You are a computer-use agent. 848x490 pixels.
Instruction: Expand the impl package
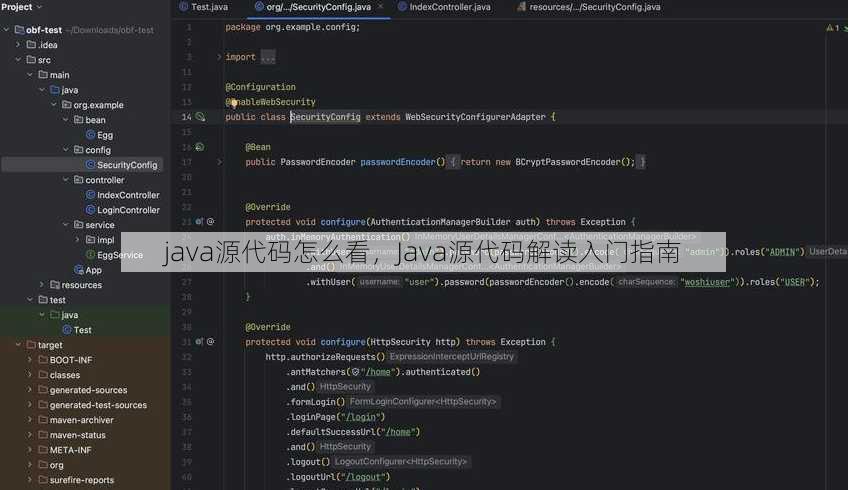[78, 240]
